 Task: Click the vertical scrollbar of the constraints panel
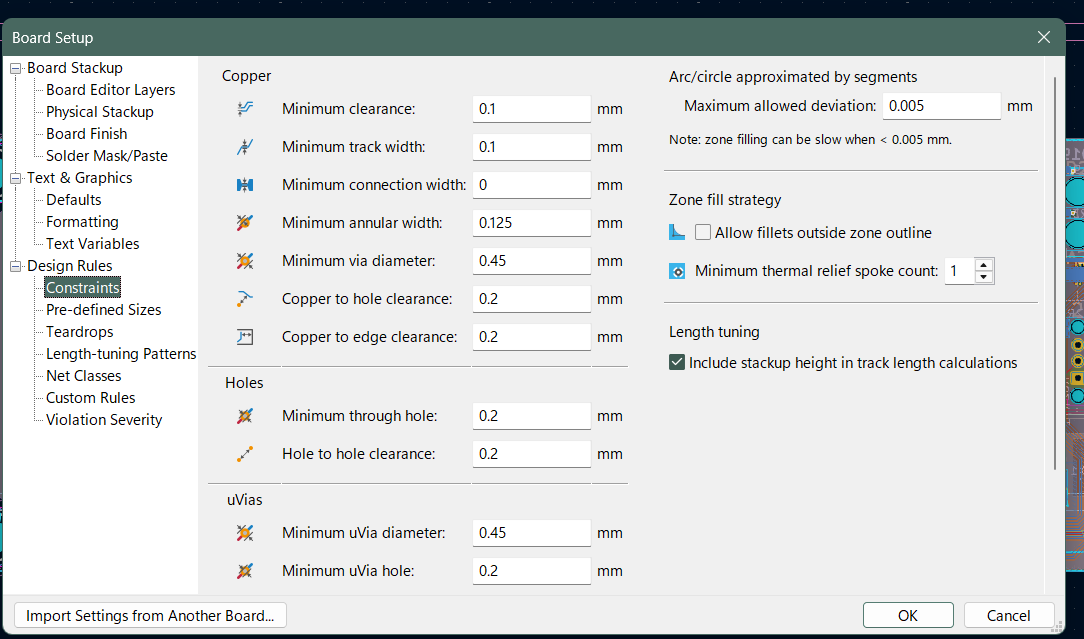coord(1054,270)
